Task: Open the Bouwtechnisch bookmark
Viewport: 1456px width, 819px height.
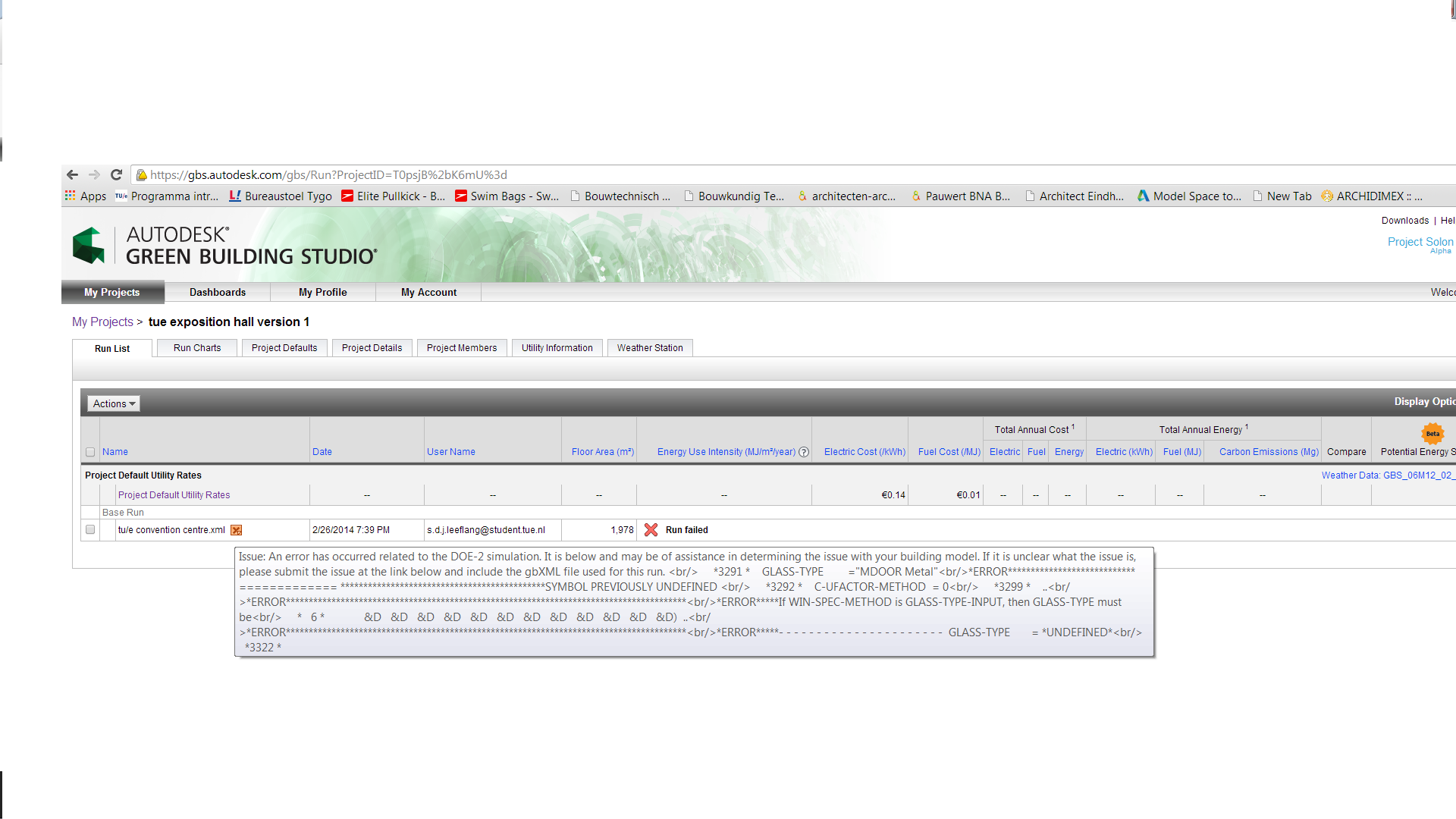Action: coord(620,196)
